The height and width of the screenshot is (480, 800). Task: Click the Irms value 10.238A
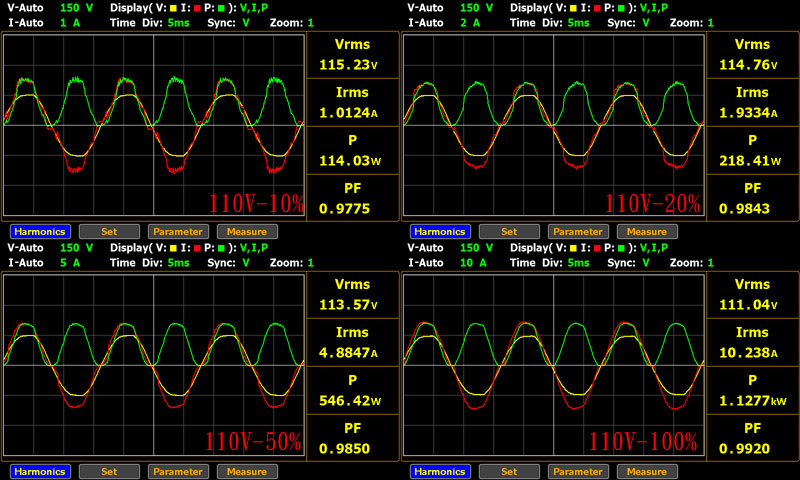point(748,352)
